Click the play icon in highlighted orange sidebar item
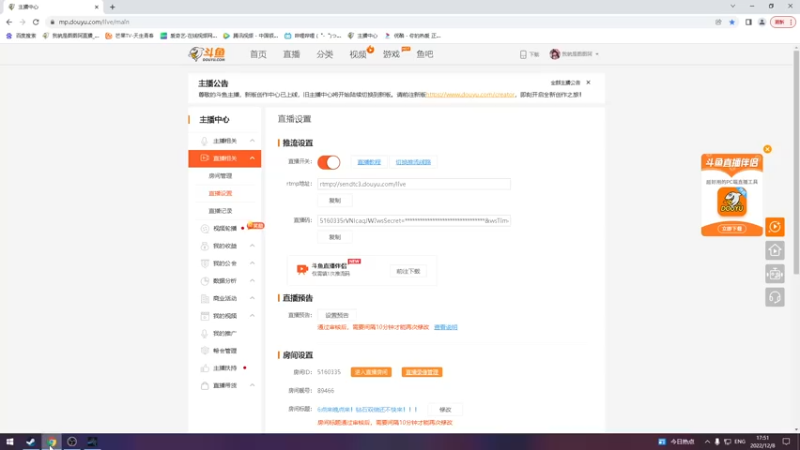Image resolution: width=800 pixels, height=450 pixels. coord(204,158)
